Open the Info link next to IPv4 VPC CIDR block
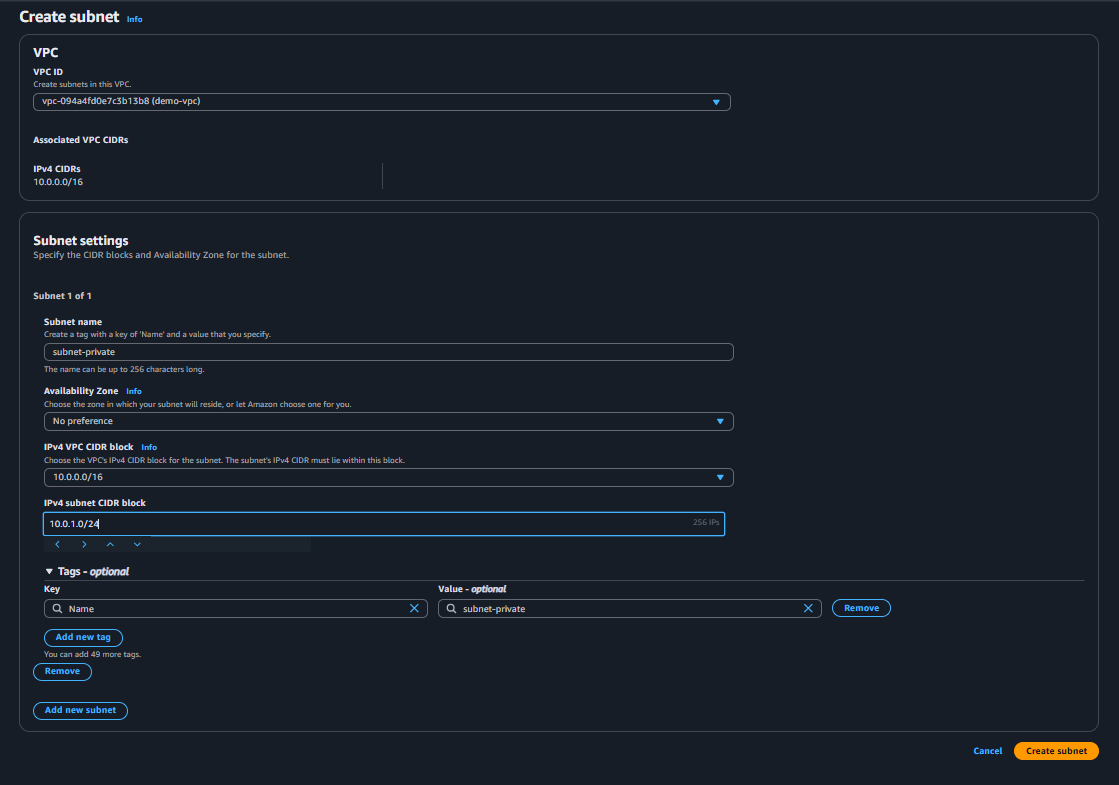The image size is (1119, 785). tap(148, 447)
